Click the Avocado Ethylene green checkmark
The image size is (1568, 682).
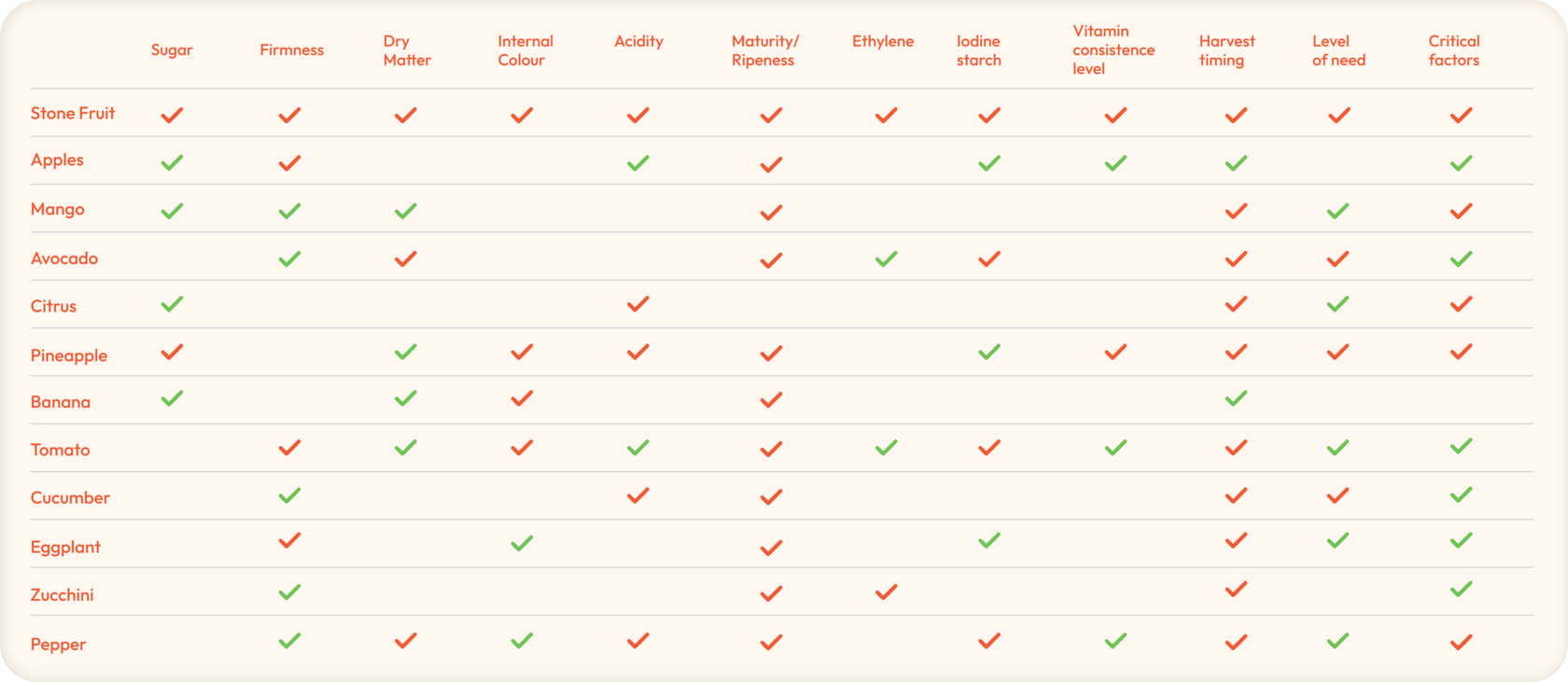[886, 258]
